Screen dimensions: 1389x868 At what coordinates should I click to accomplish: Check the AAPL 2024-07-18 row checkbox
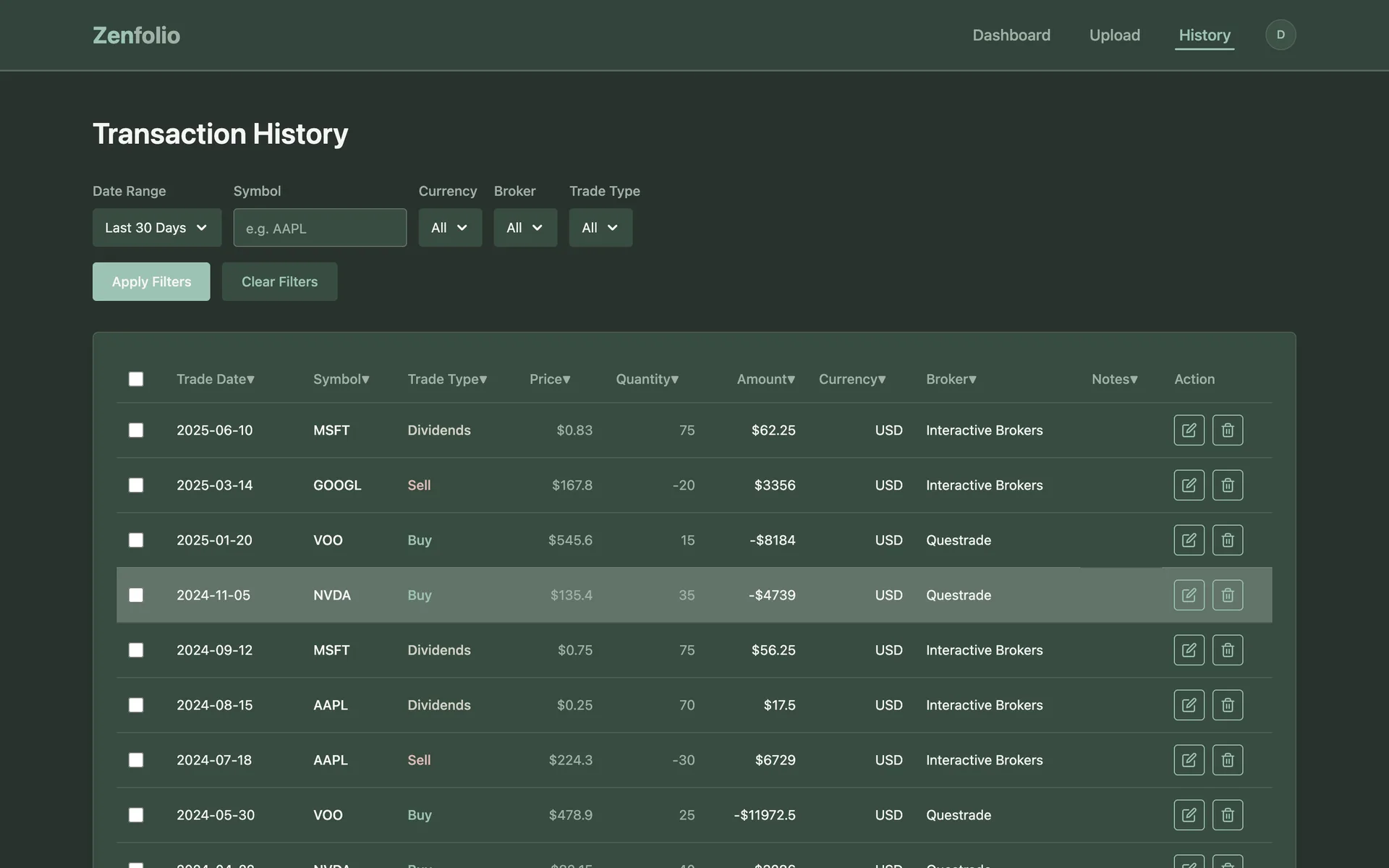tap(136, 760)
